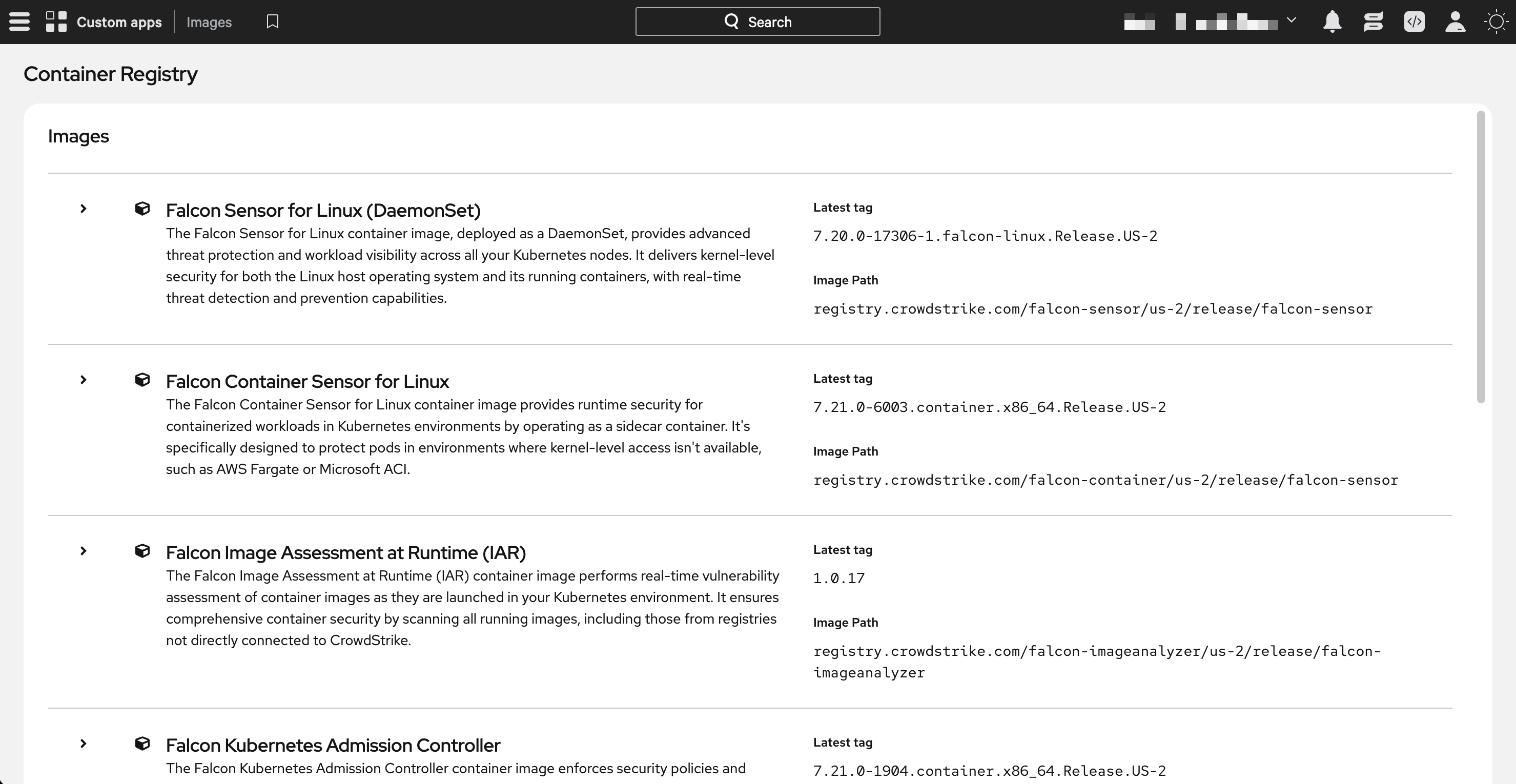The image size is (1516, 784).
Task: Open the hamburger navigation menu
Action: (x=19, y=22)
